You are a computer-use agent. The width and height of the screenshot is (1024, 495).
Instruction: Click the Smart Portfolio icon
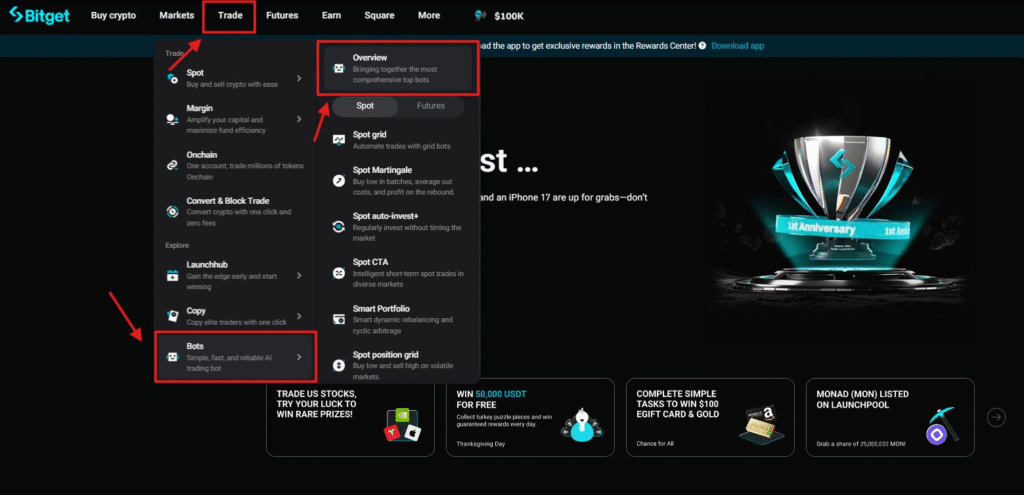(339, 318)
